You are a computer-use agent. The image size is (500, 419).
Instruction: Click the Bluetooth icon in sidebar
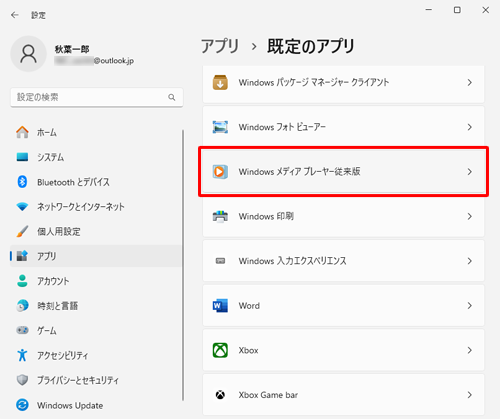[22, 182]
